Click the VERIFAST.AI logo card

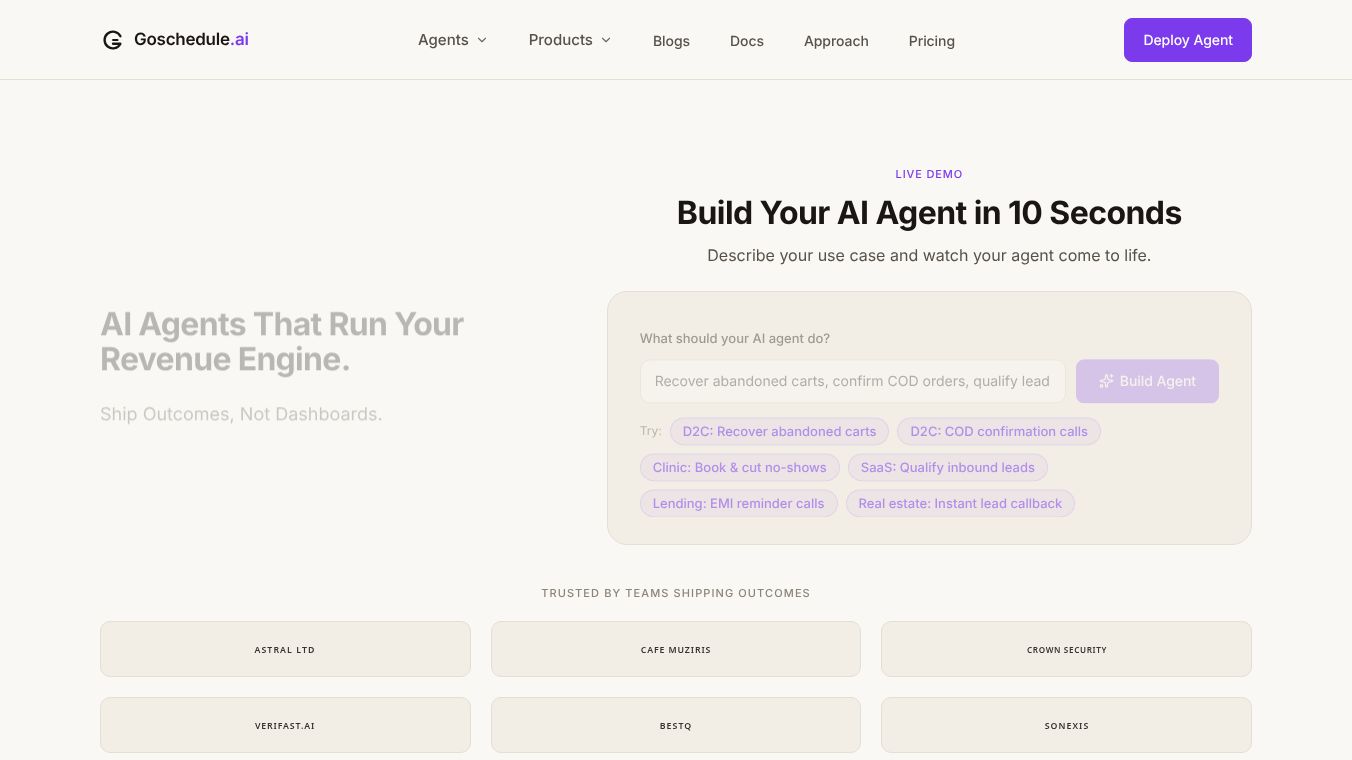[285, 725]
